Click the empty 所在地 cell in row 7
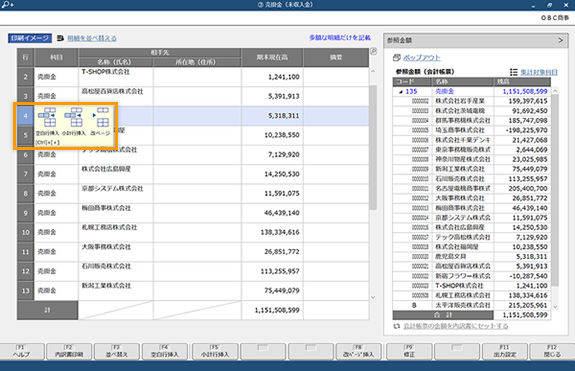 click(x=197, y=174)
